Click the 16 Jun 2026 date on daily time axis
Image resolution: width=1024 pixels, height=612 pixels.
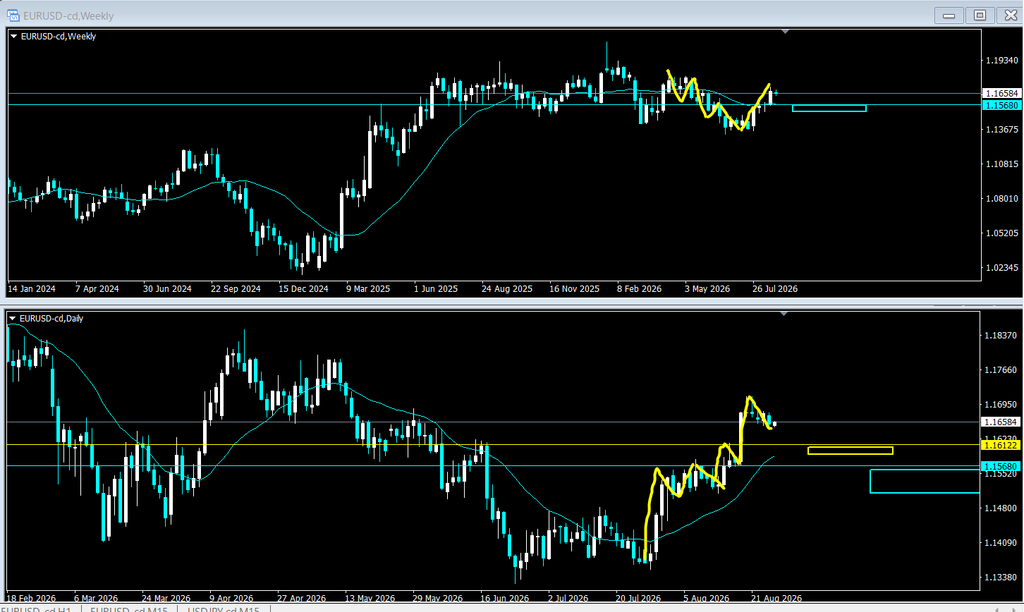(504, 598)
